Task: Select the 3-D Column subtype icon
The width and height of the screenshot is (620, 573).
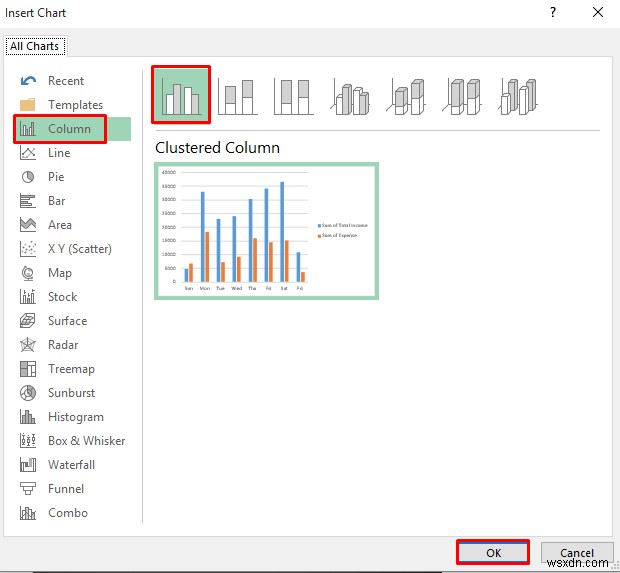Action: coord(519,97)
